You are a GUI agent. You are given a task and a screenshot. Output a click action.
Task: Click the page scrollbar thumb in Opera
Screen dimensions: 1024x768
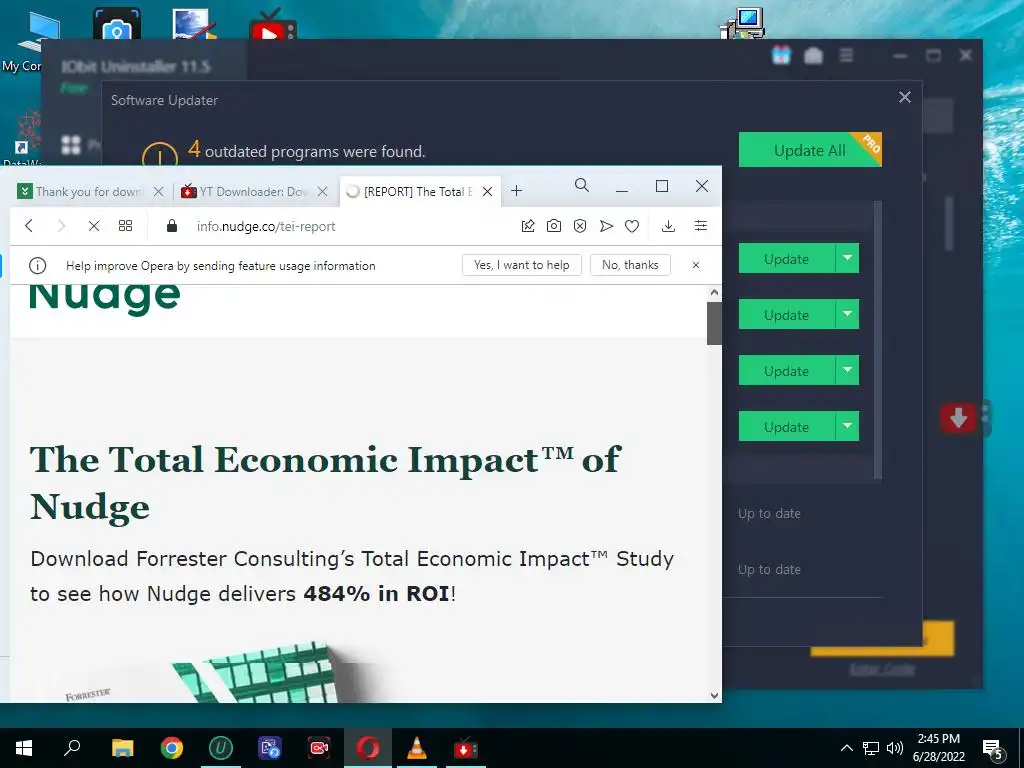pos(714,323)
